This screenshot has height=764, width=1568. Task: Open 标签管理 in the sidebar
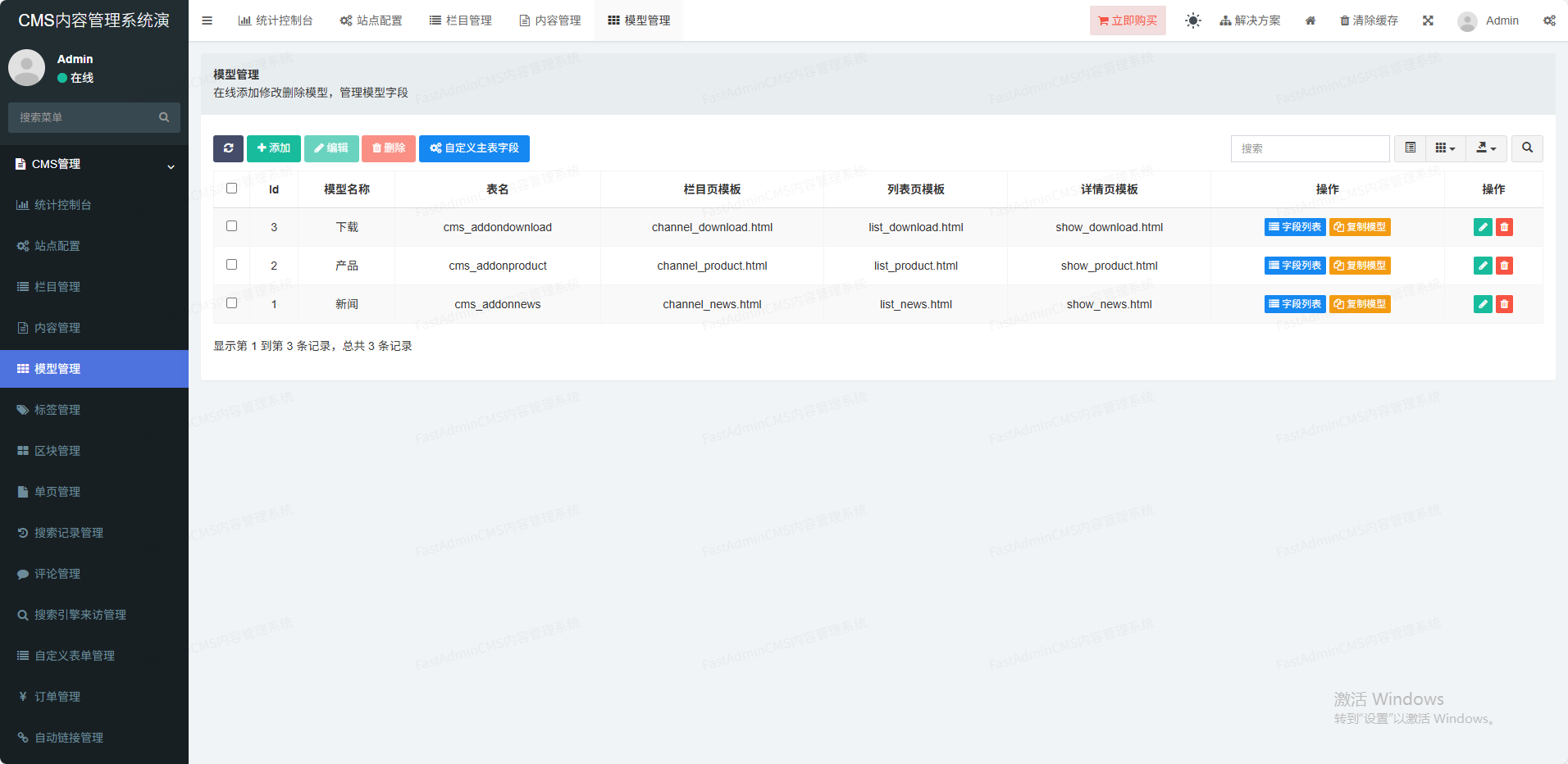(57, 410)
